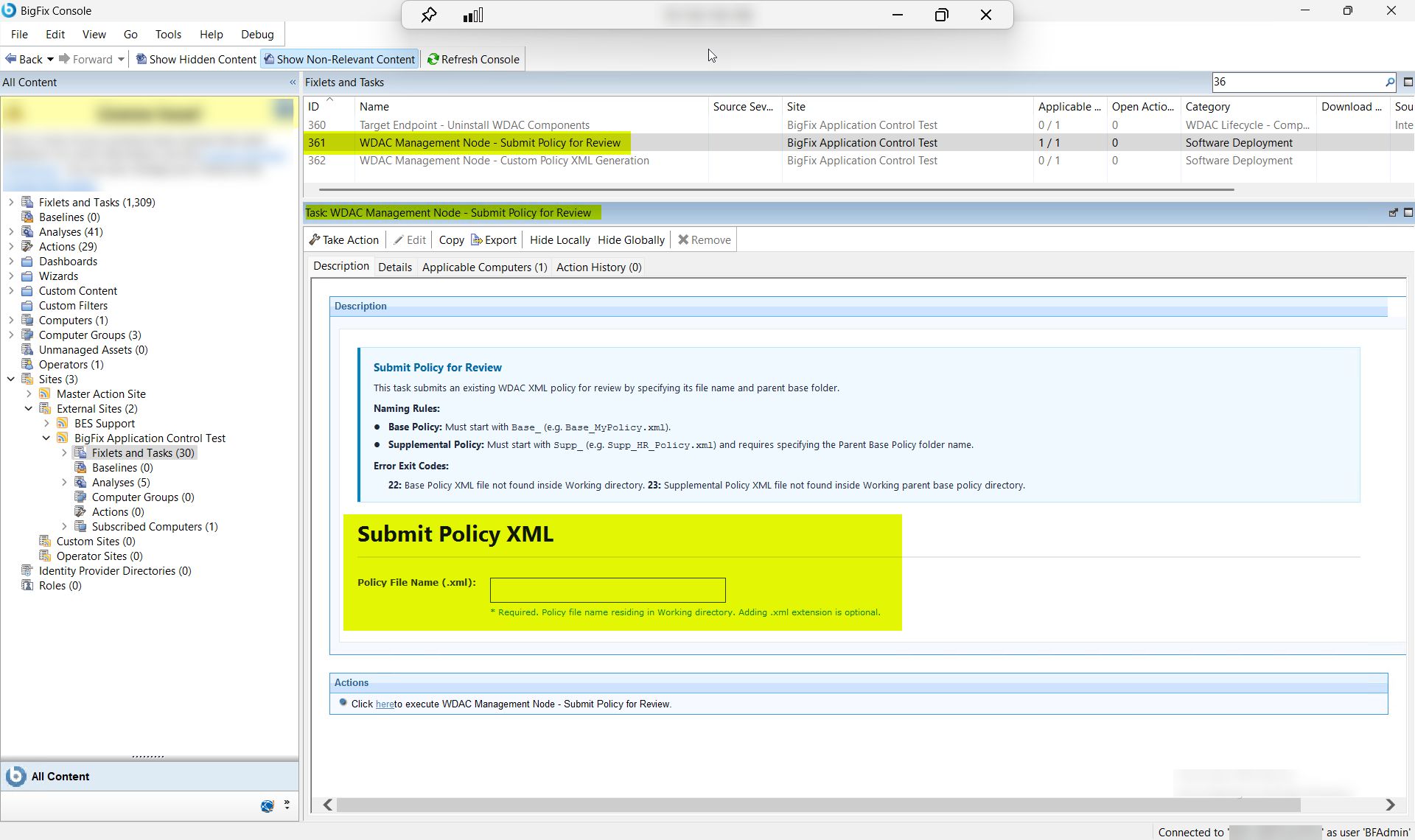Collapse the Sites (3) tree node
The height and width of the screenshot is (840, 1415).
pos(11,379)
